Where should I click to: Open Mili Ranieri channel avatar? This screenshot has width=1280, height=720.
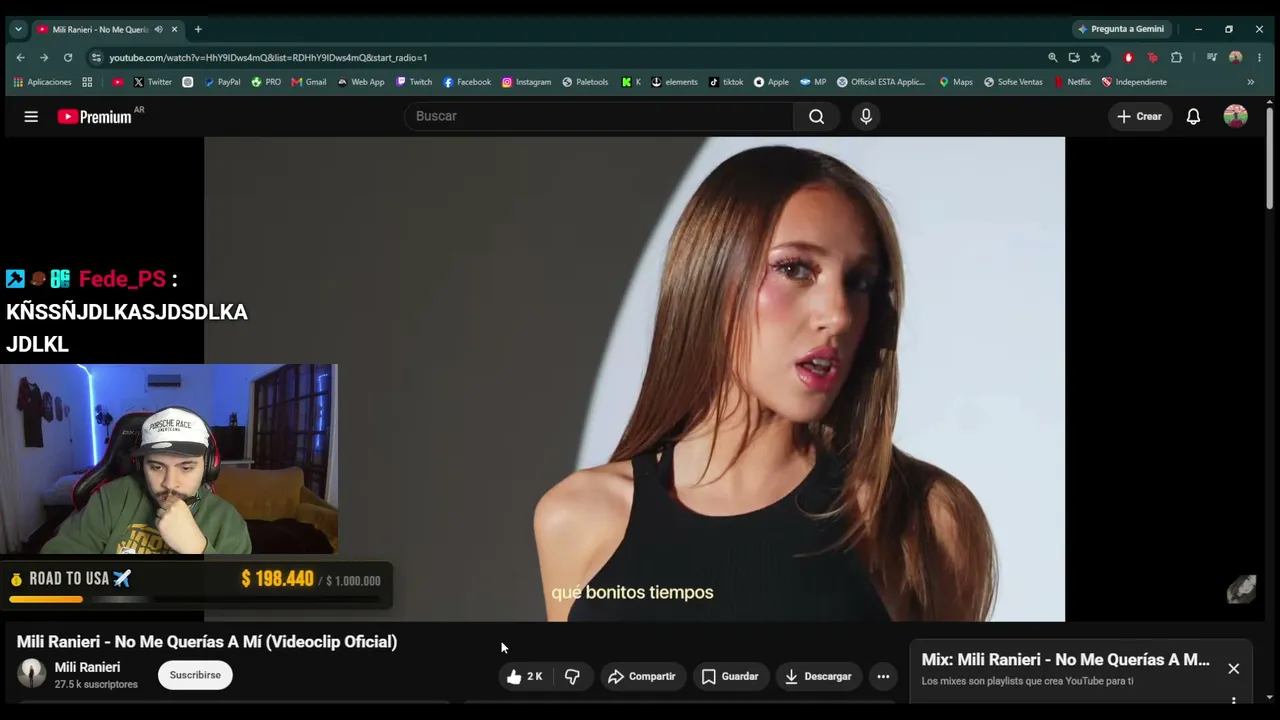click(32, 674)
